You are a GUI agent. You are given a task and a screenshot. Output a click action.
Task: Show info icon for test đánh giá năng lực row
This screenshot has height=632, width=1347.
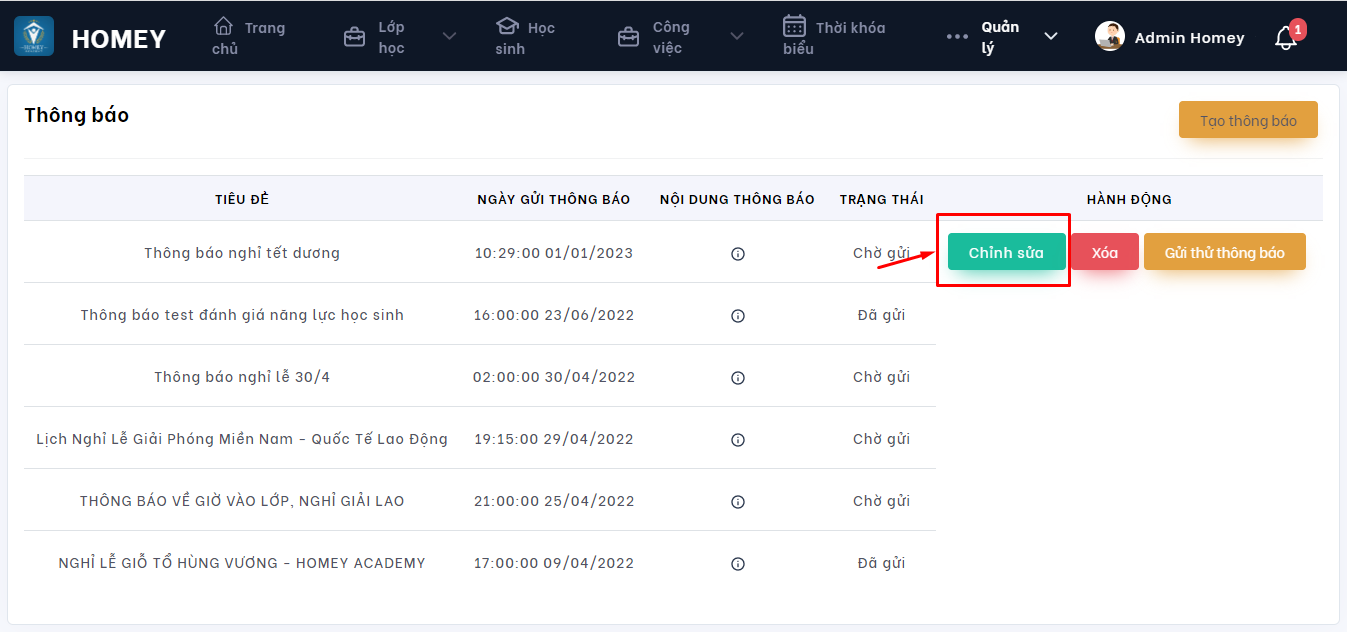(x=738, y=316)
